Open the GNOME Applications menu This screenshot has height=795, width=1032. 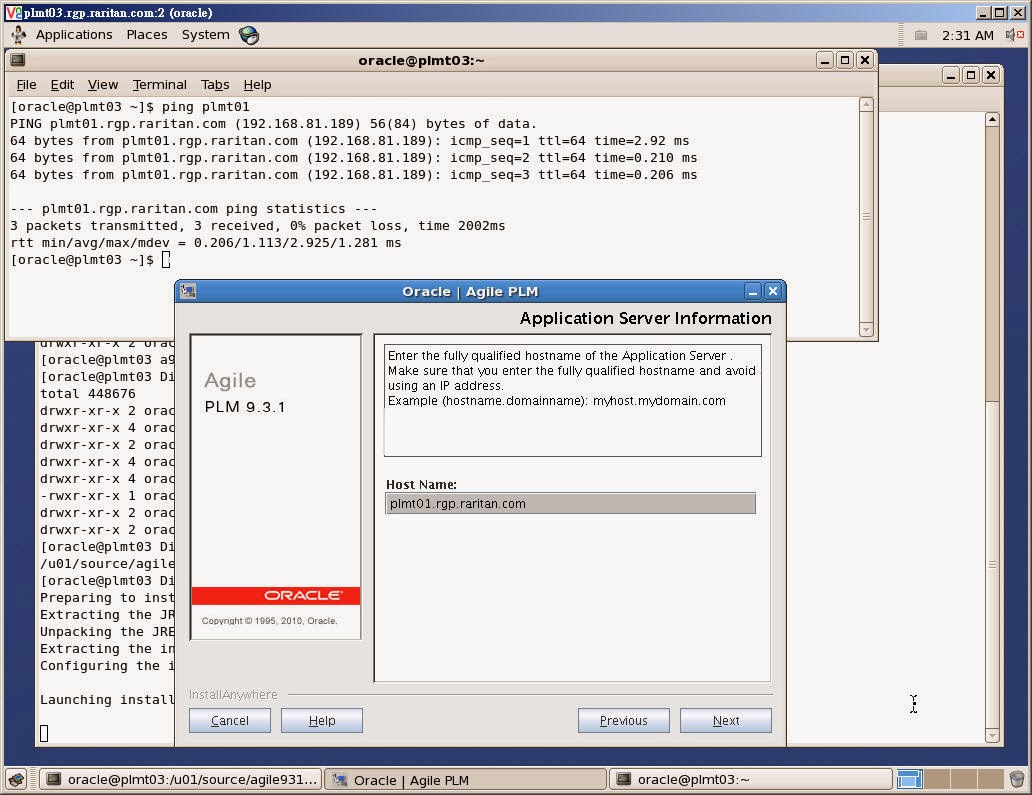[x=74, y=35]
